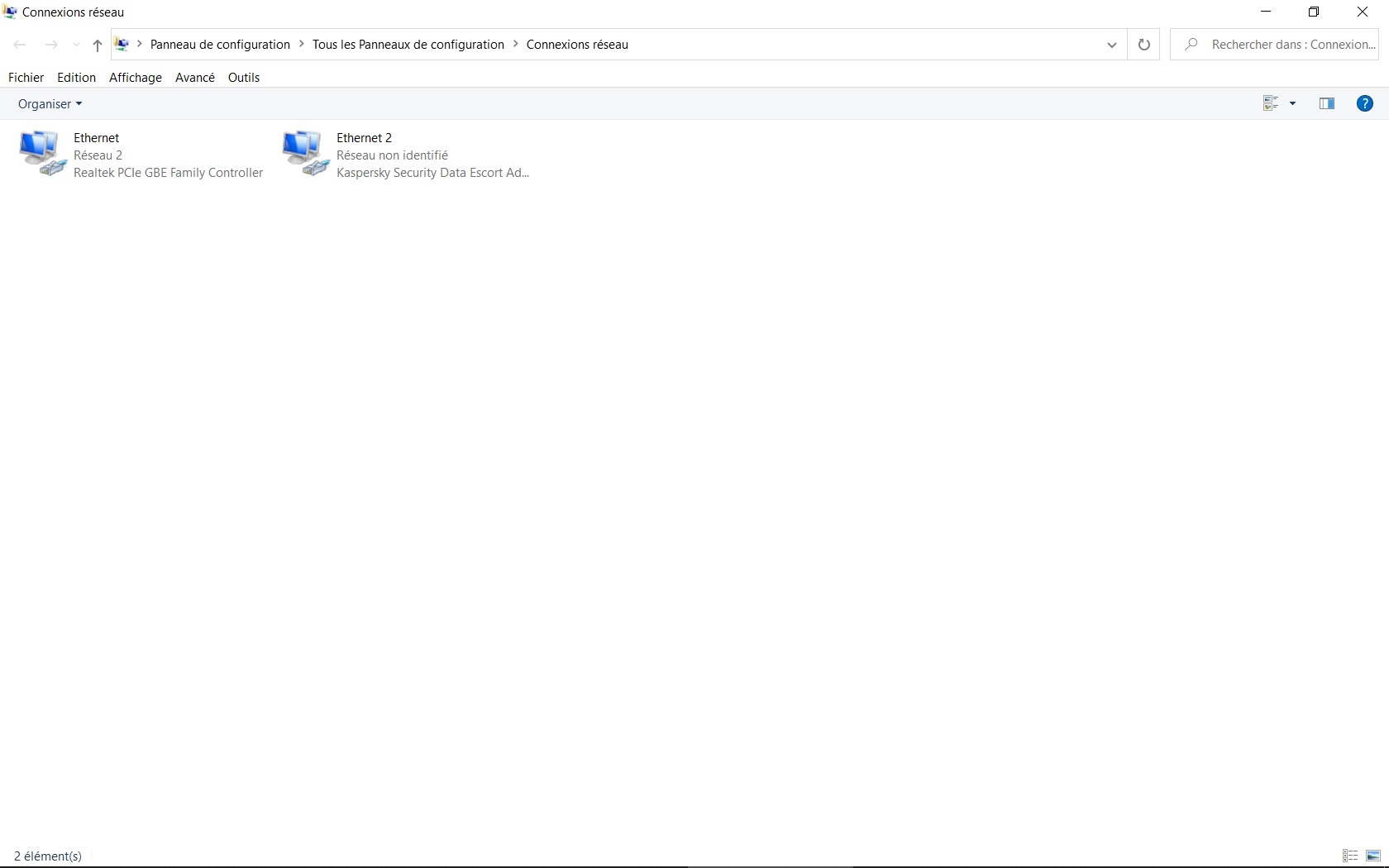
Task: Focus the Rechercher dans Connexion search field
Action: click(x=1274, y=45)
